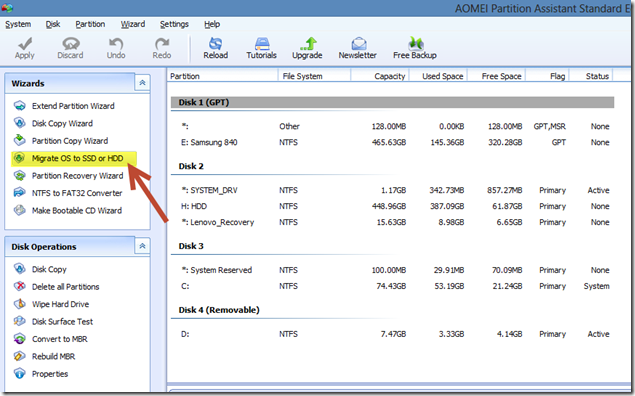Click the 387.09GB used space value
635x396 pixels.
447,207
